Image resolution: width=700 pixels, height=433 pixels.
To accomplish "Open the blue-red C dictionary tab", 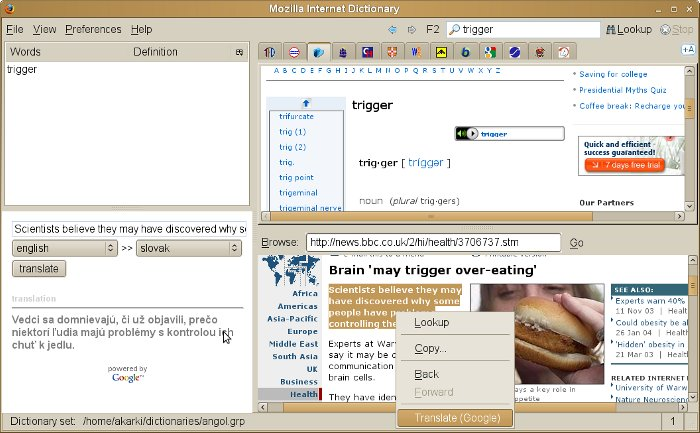I will [367, 52].
